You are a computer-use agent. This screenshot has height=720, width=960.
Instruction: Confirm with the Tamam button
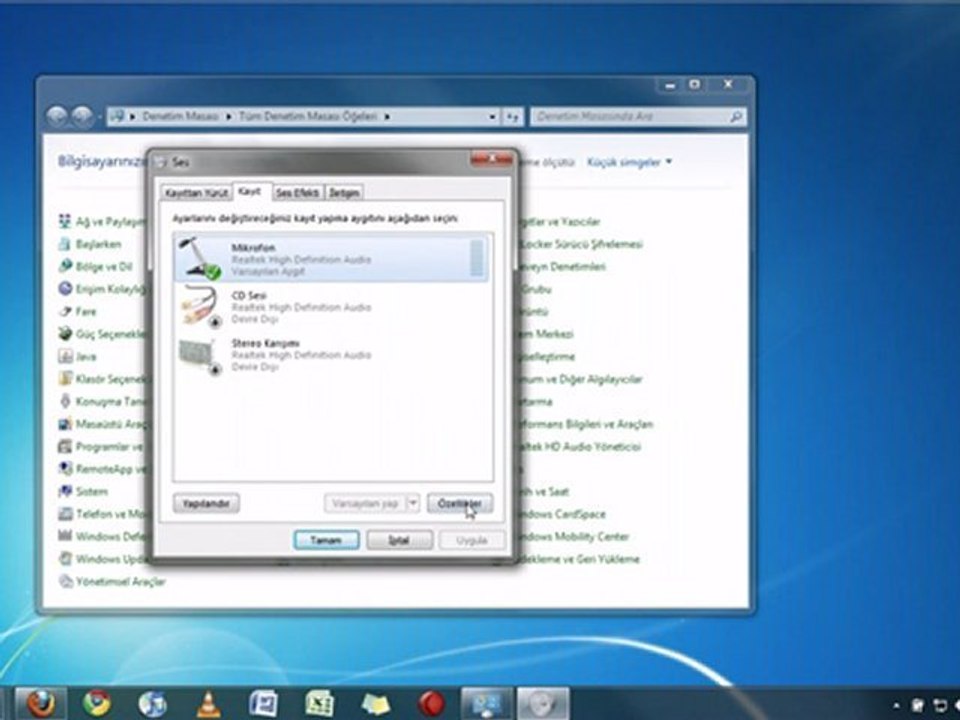click(326, 541)
